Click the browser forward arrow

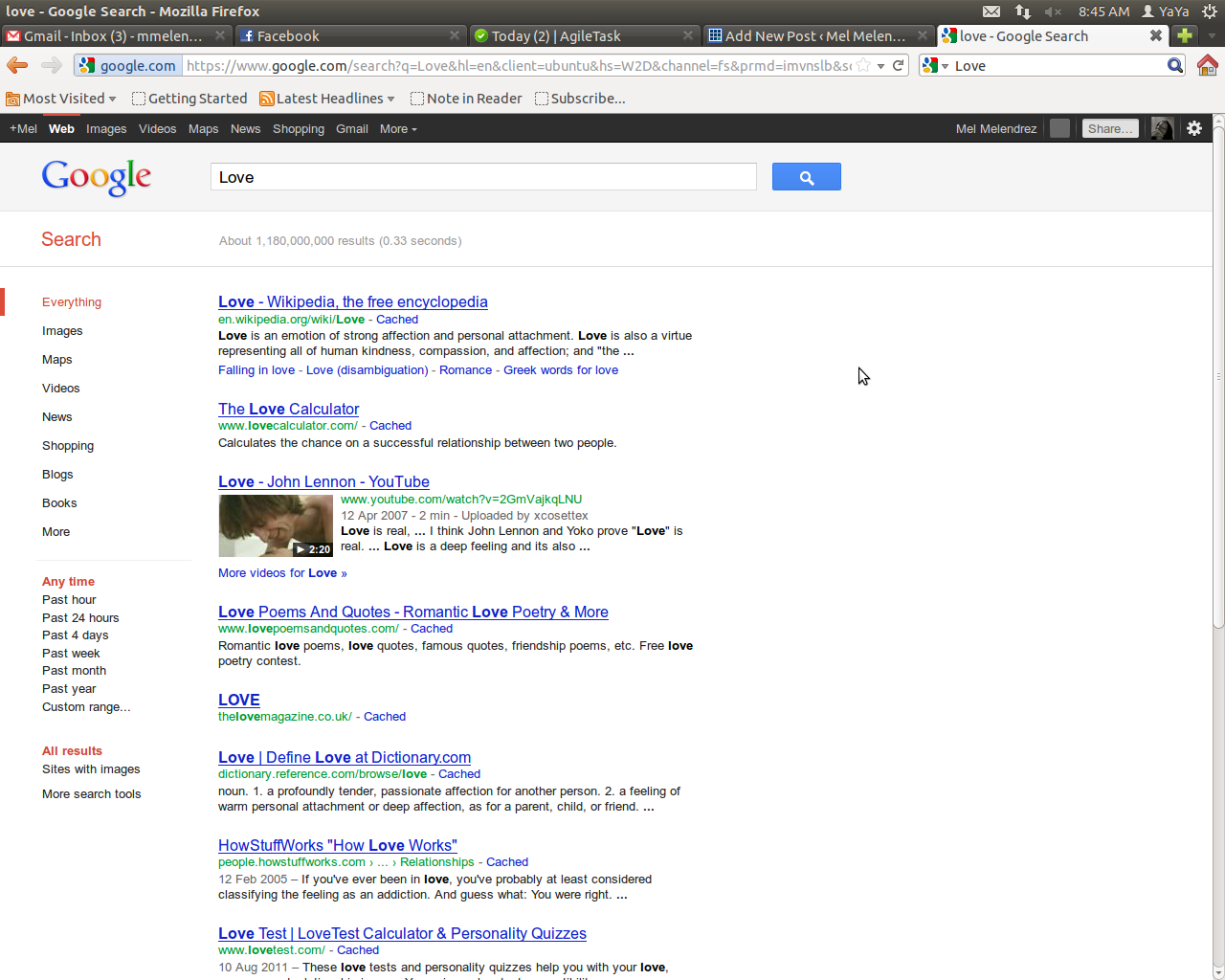[x=52, y=65]
